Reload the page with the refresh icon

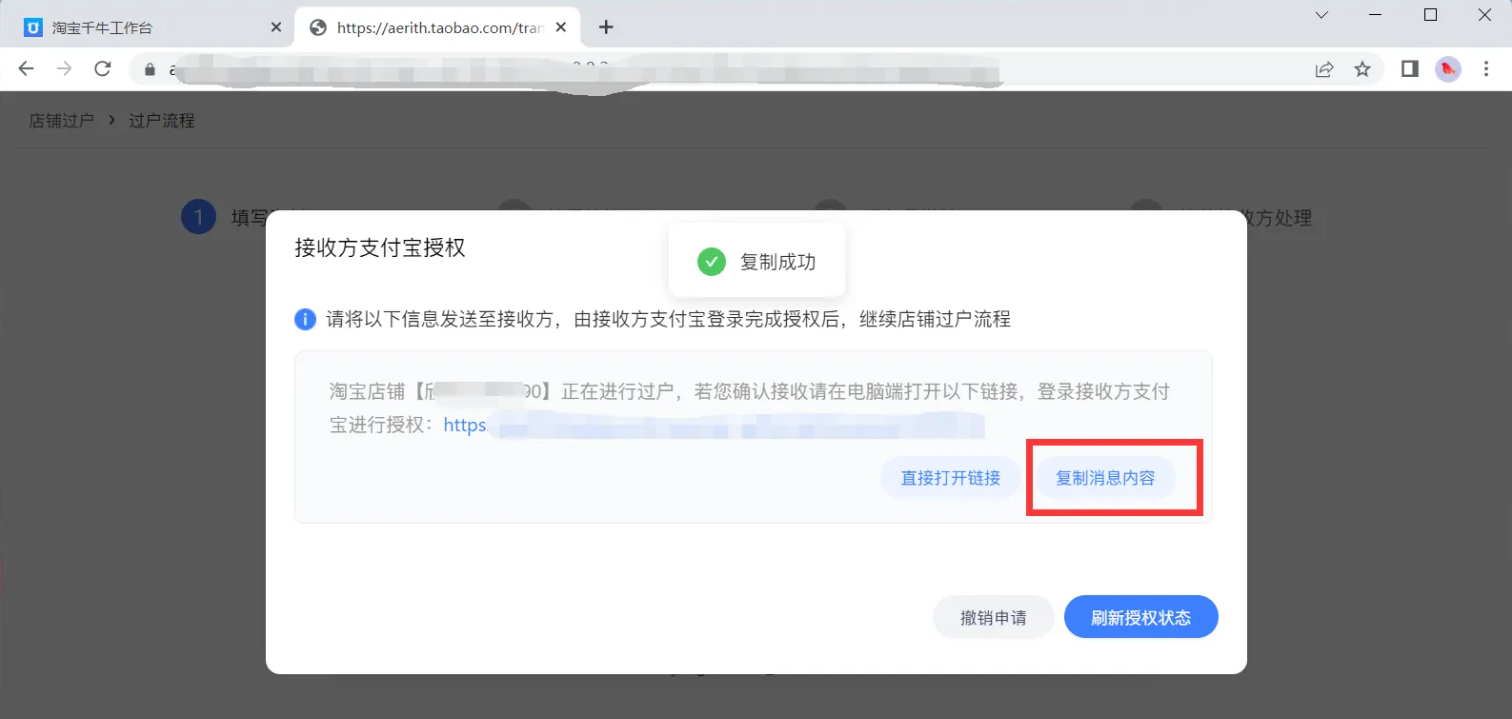103,69
